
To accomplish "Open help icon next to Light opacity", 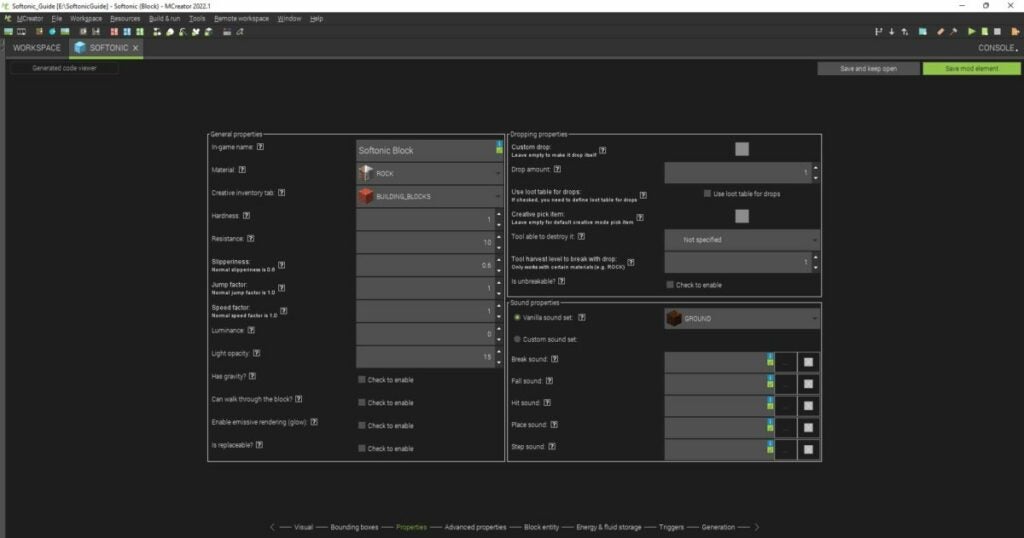I will tap(257, 353).
